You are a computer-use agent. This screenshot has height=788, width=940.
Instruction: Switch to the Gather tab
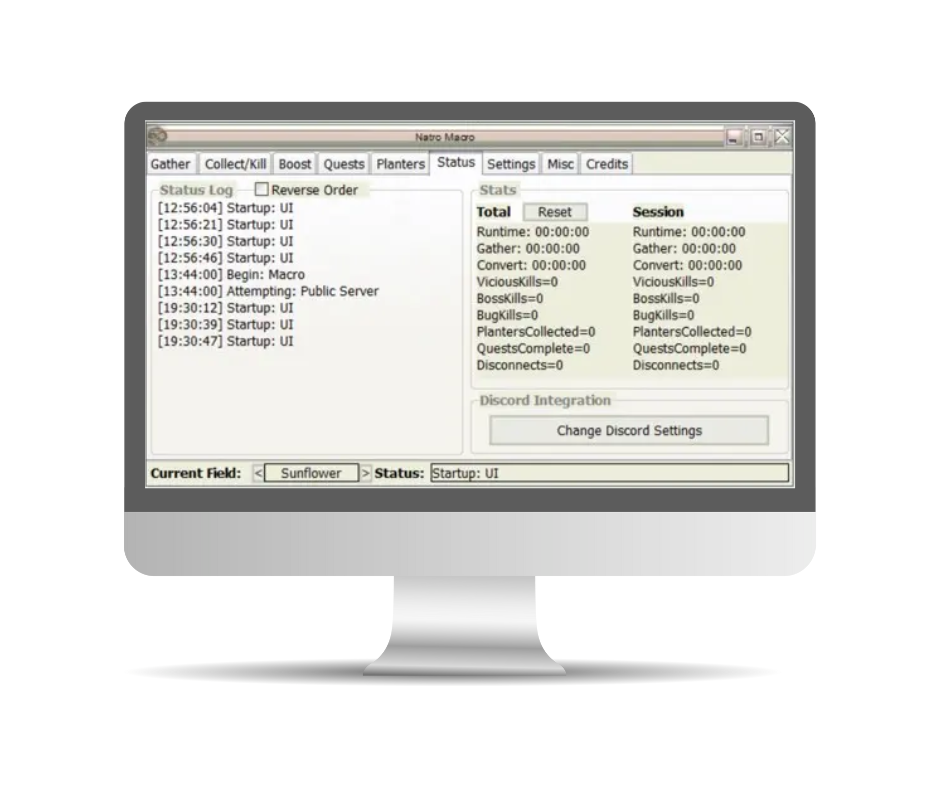click(170, 163)
